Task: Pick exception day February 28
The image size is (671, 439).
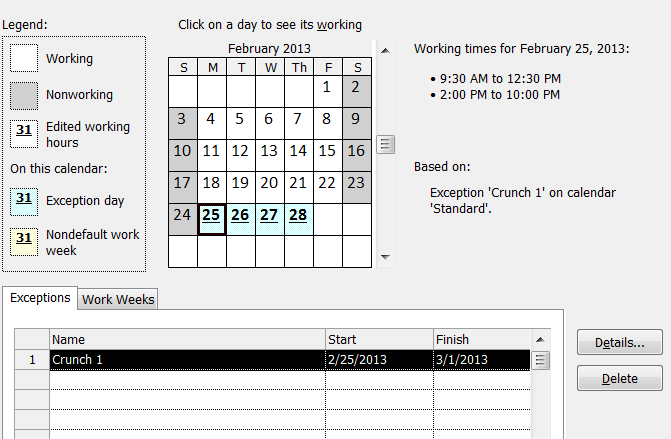Action: 298,216
